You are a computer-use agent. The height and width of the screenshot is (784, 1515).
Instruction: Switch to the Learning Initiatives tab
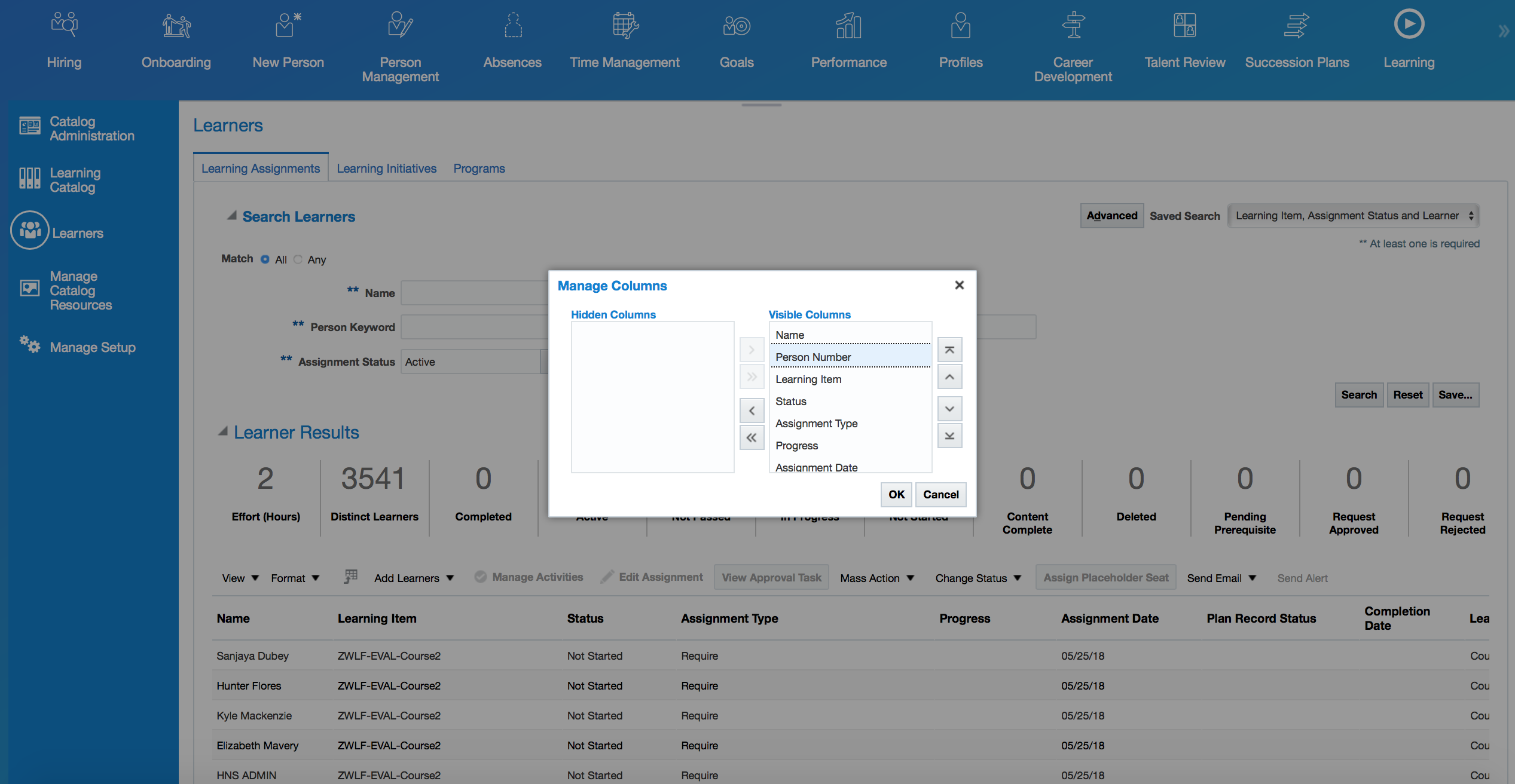(386, 169)
